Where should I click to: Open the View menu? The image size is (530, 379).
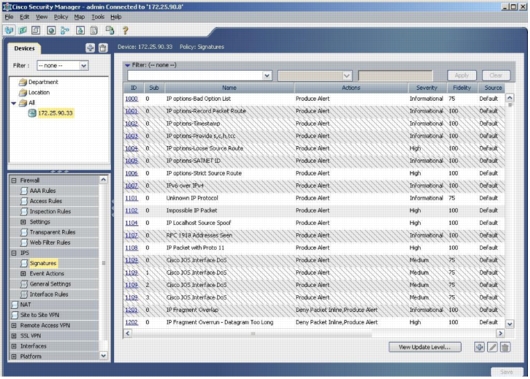pos(42,17)
